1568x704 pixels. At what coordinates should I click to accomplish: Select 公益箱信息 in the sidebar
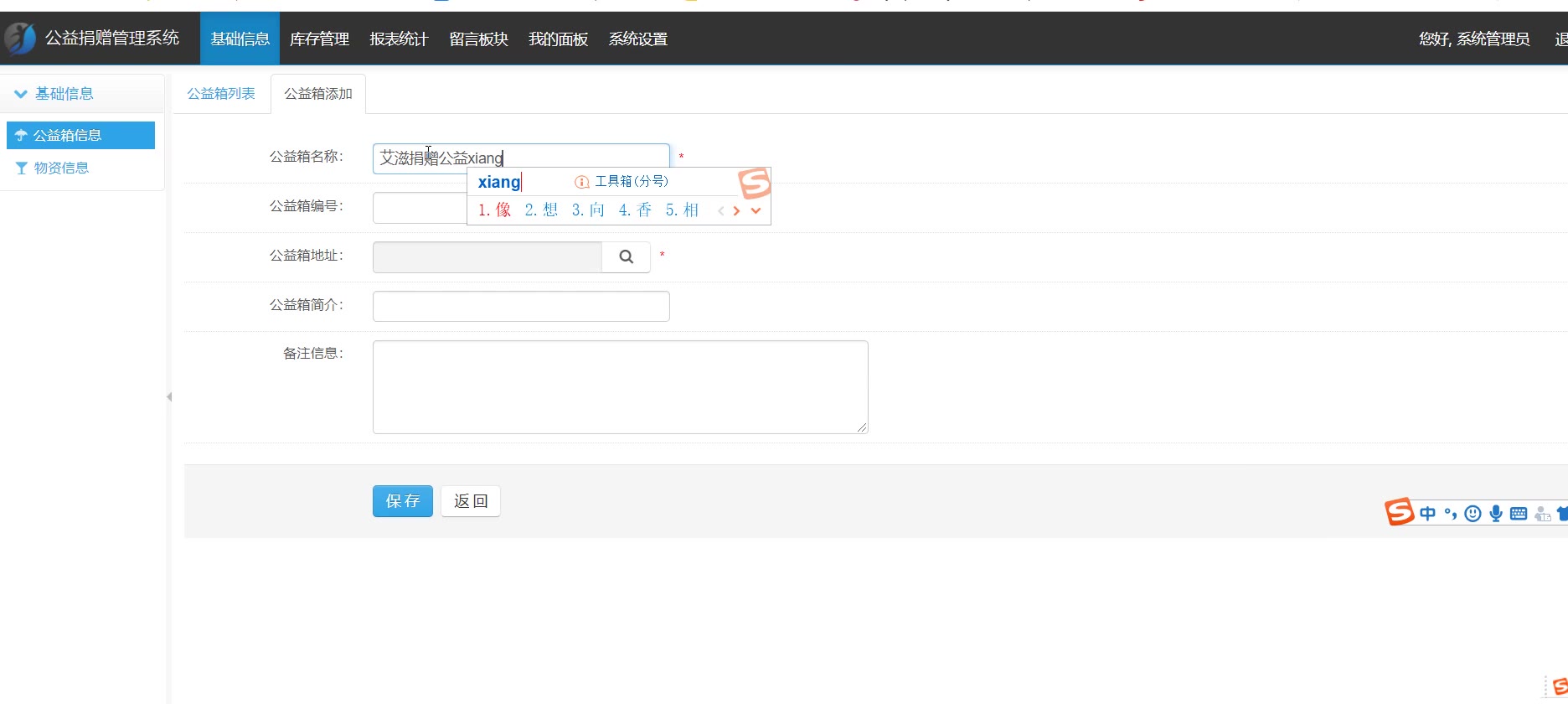tap(80, 135)
